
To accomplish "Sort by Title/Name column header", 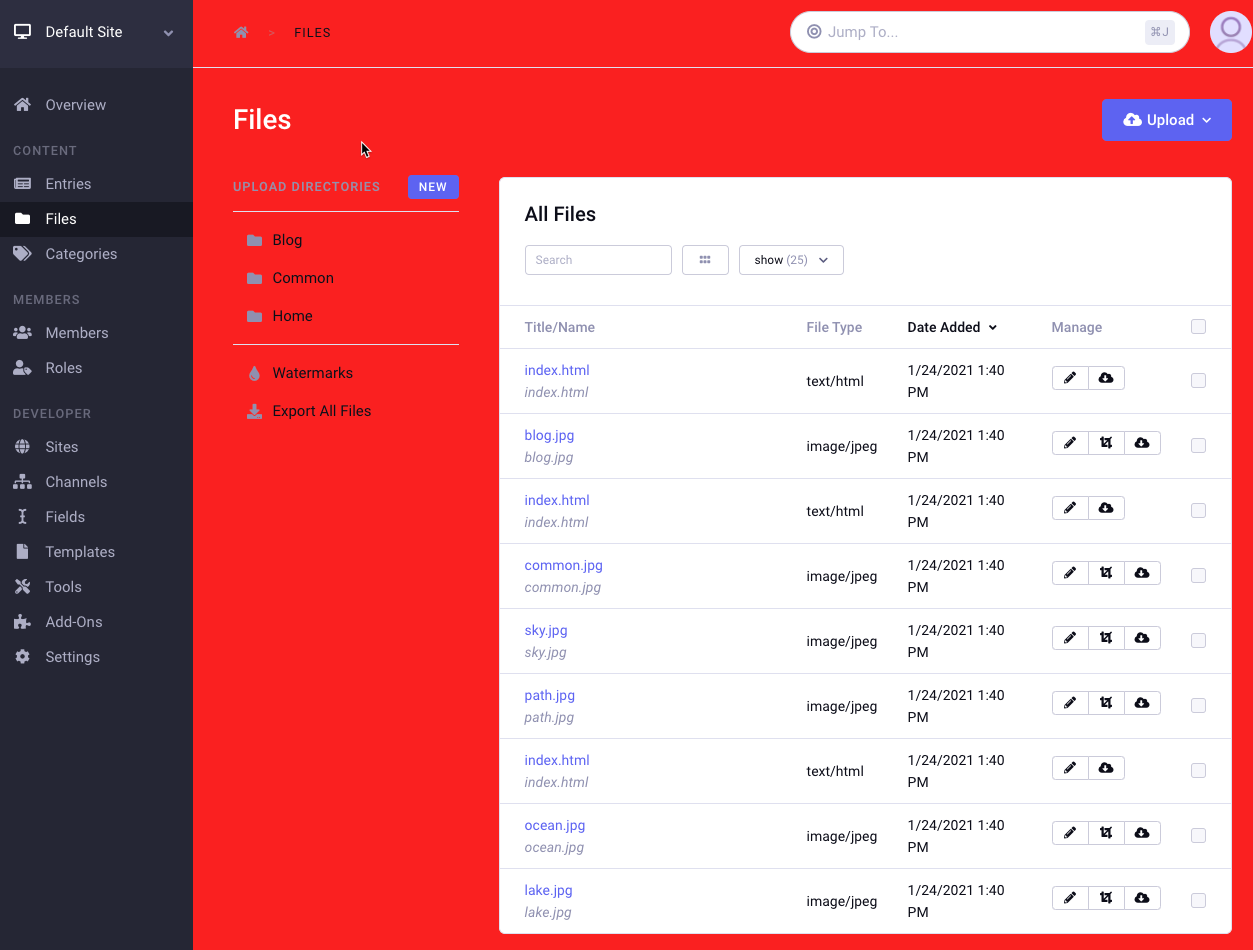I will click(559, 327).
